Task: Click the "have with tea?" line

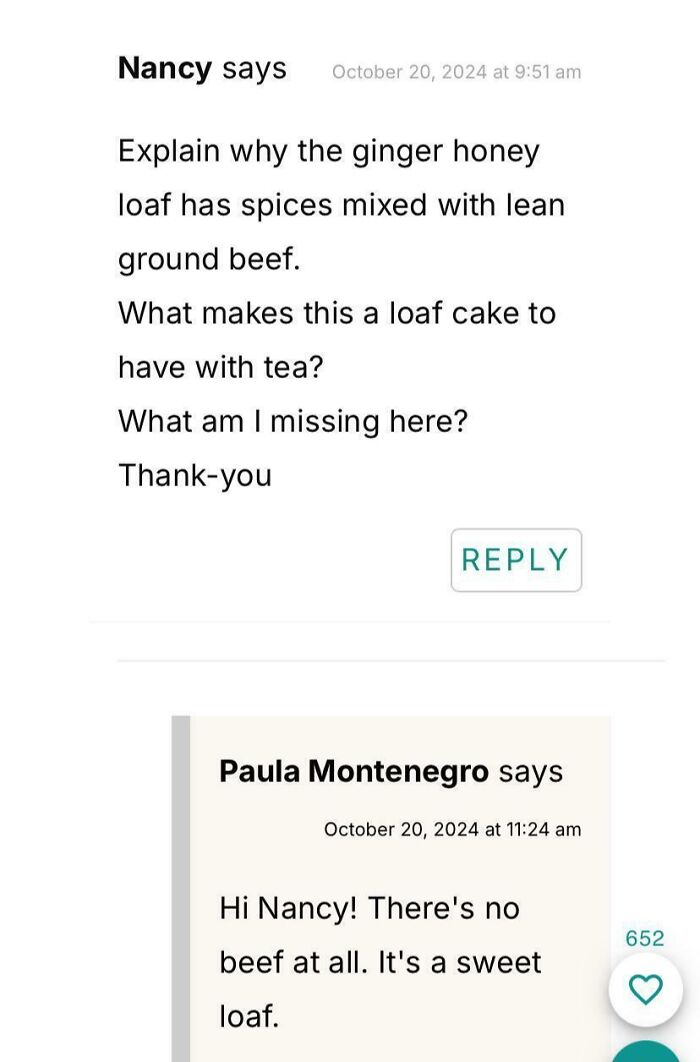Action: [x=221, y=367]
